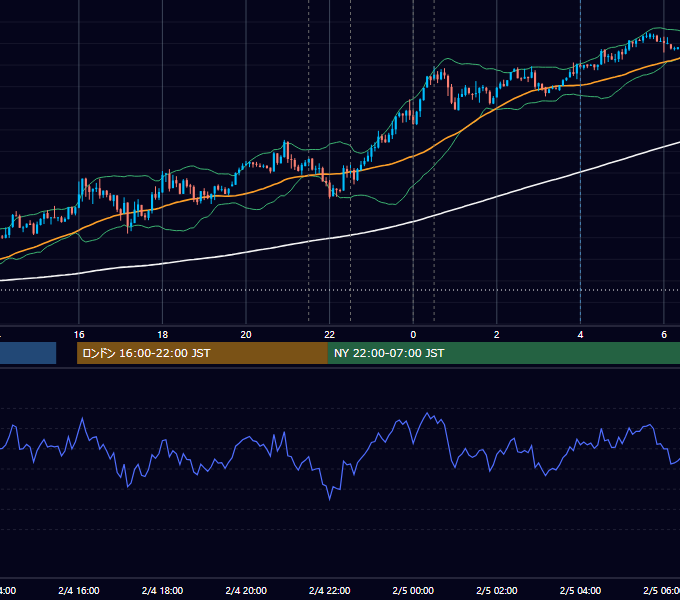The image size is (680, 600).
Task: Click the "18" hour label on upper time axis
Action: coord(163,335)
